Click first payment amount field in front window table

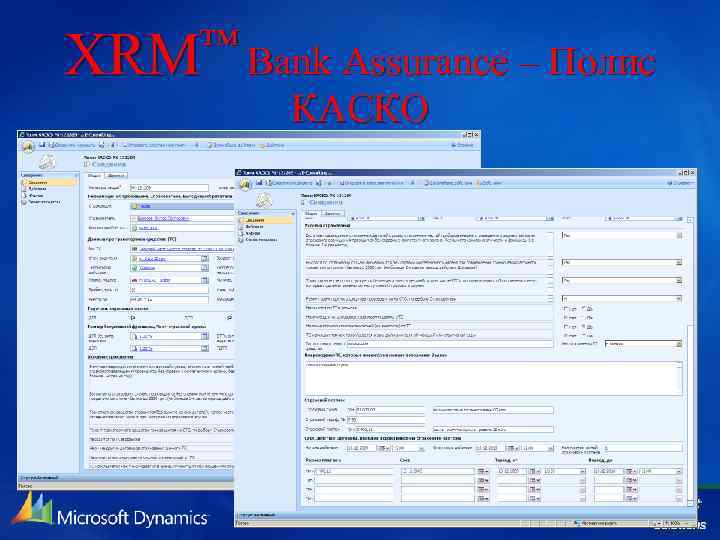(x=354, y=471)
